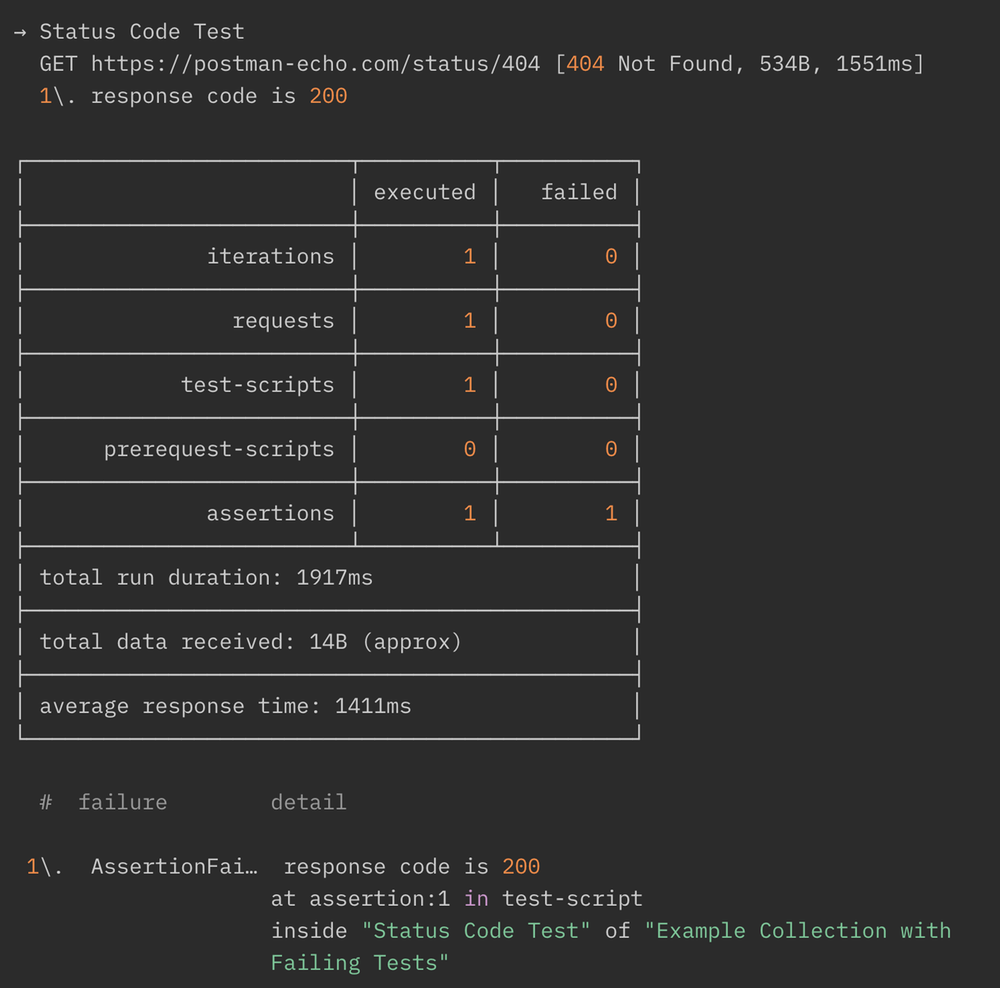
Task: Click the total run duration line
Action: pyautogui.click(x=206, y=577)
